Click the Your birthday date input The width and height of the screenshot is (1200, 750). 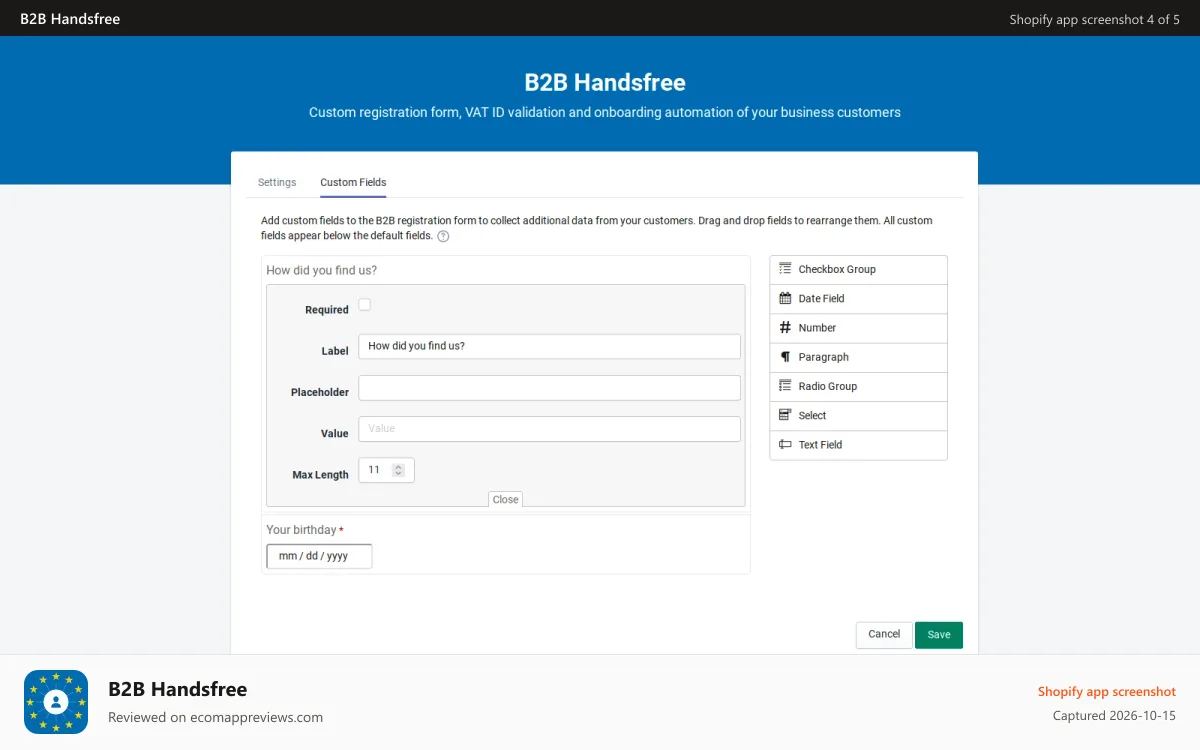319,556
